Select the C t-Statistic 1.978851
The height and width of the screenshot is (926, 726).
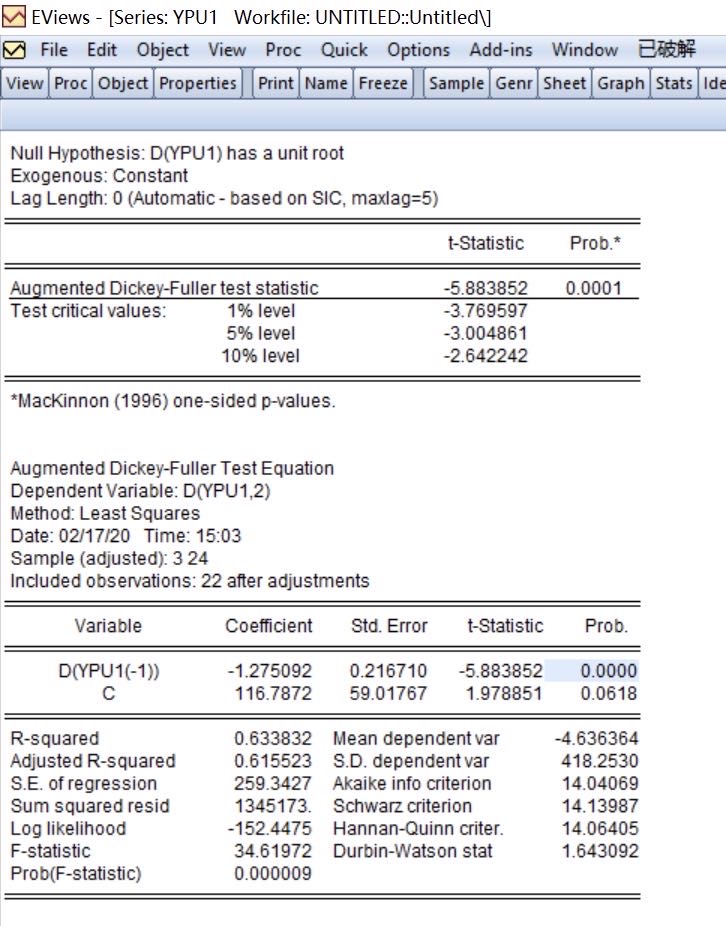coord(504,693)
